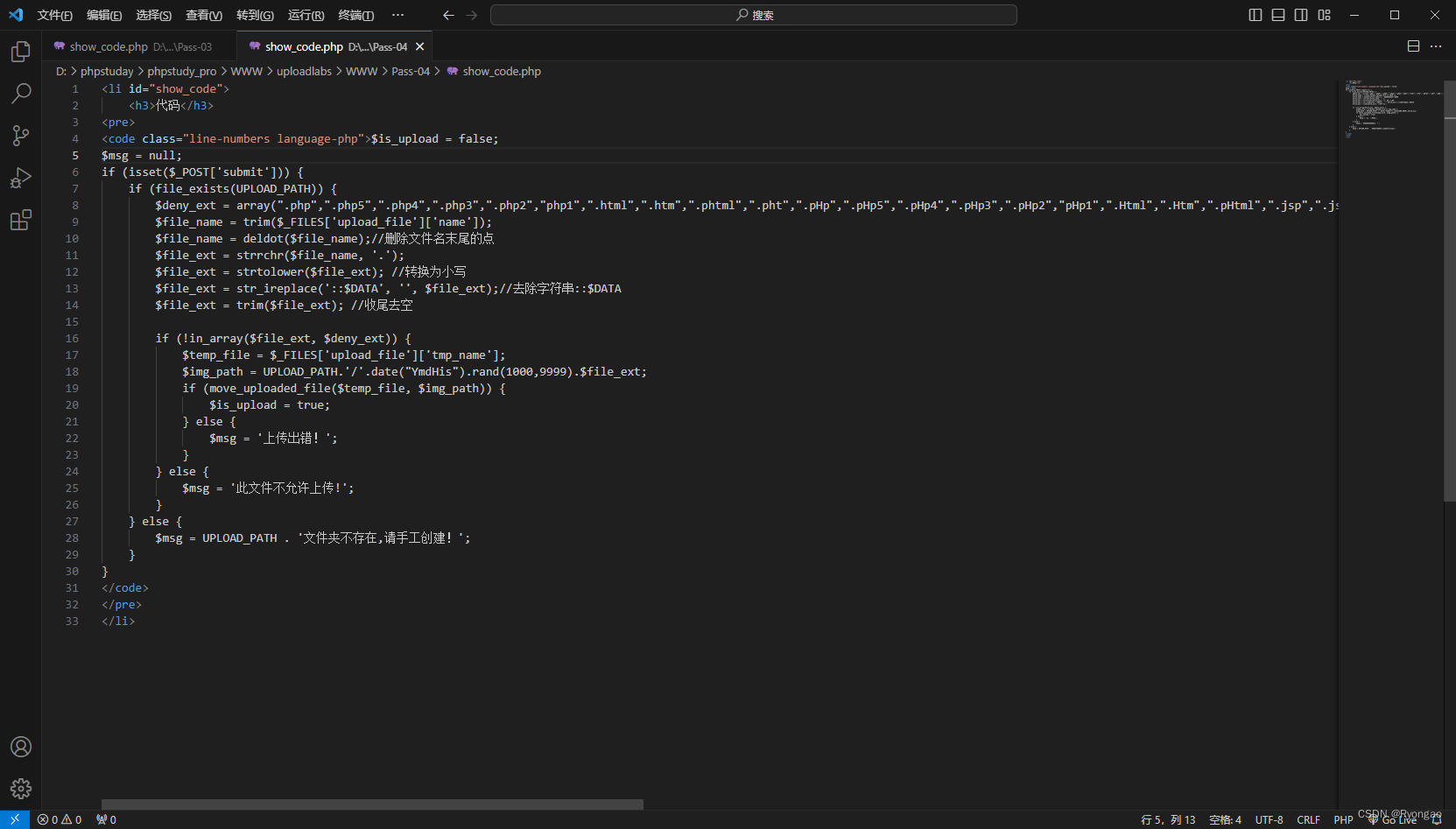Click '此文件不允许上传!' on line 25

point(289,488)
